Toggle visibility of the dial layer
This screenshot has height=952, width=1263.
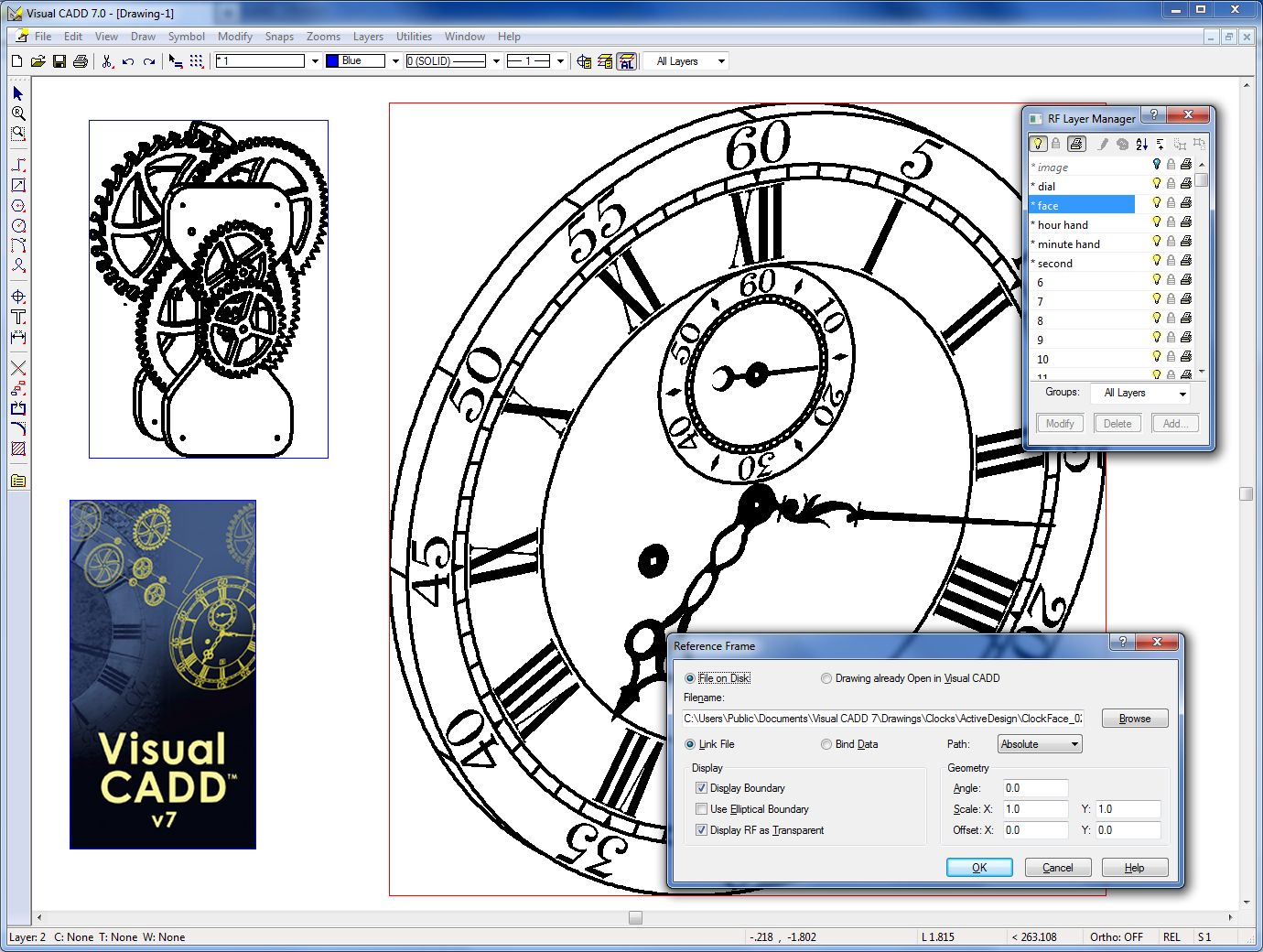point(1156,183)
